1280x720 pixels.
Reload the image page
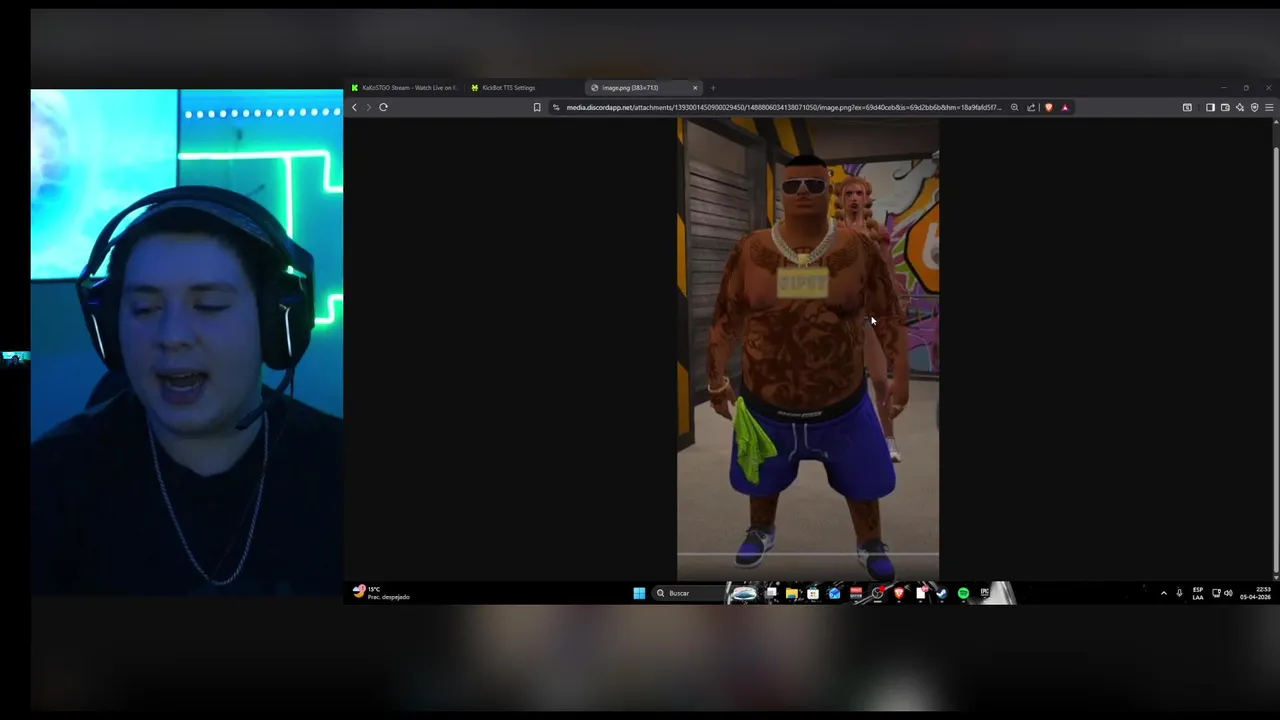[x=383, y=107]
